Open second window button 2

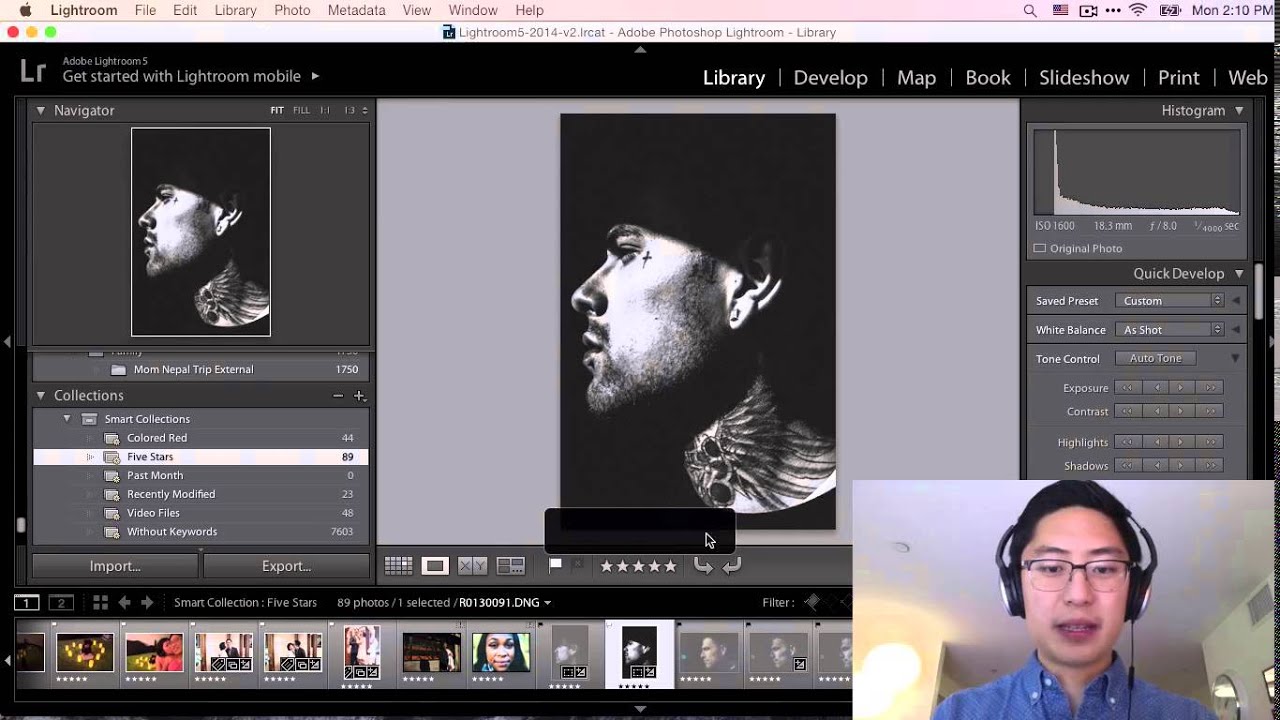pos(61,602)
